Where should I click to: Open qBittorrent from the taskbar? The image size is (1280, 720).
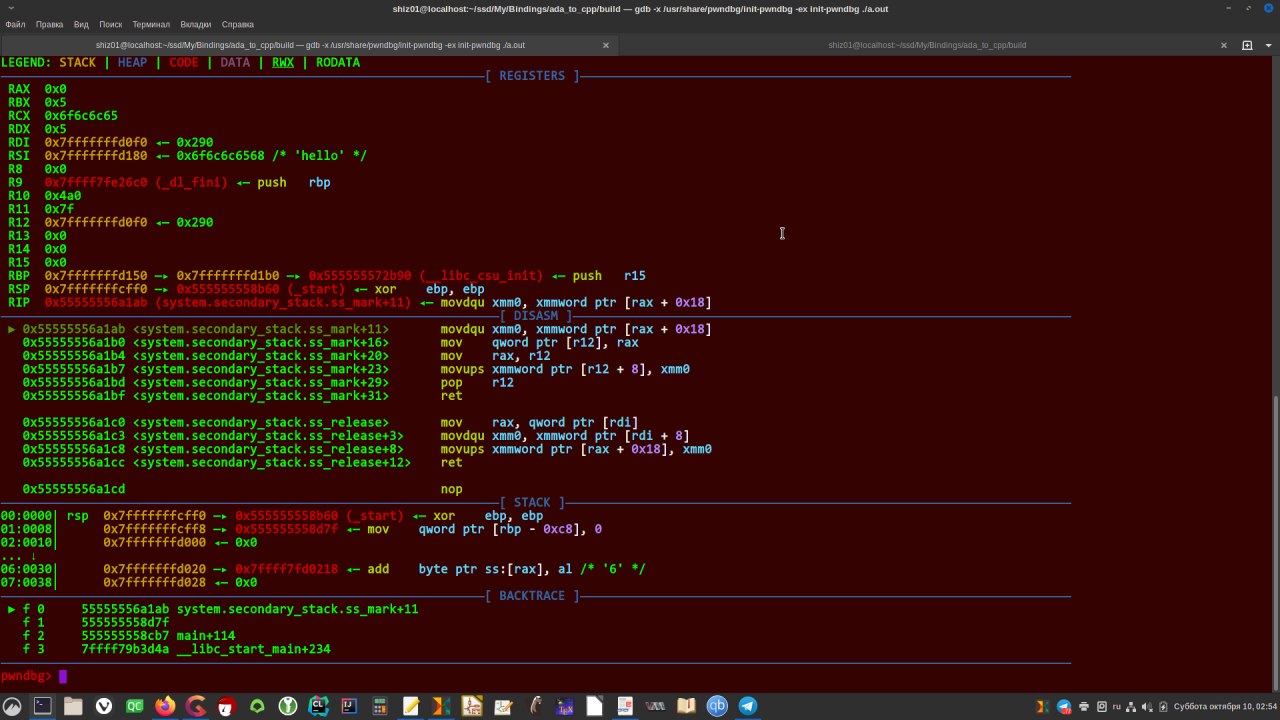tap(717, 707)
